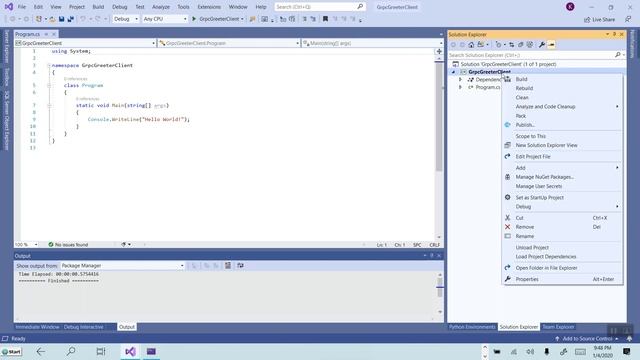Click the Save file toolbar icon
This screenshot has width=640, height=360.
point(61,19)
